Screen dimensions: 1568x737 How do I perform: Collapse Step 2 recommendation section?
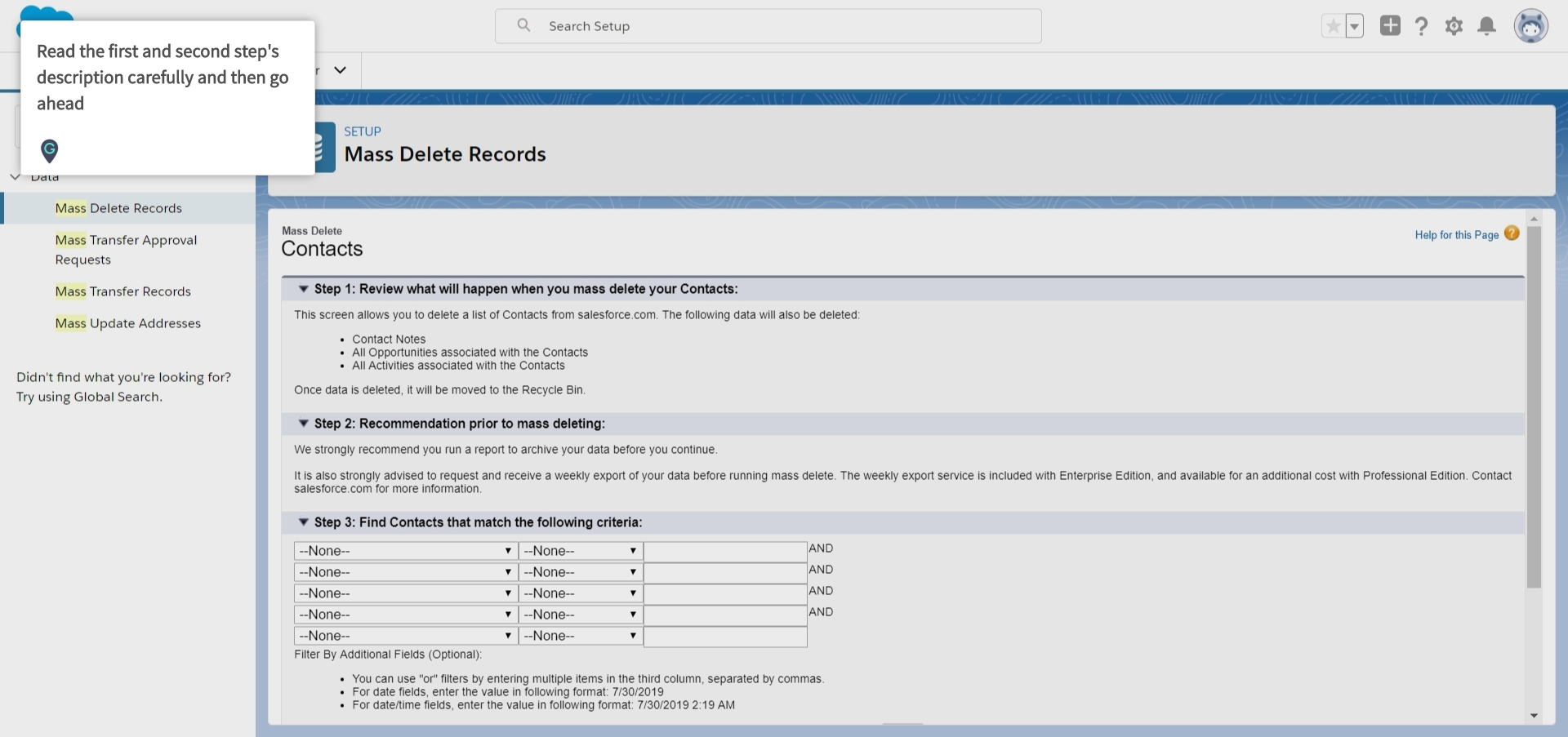pos(303,424)
